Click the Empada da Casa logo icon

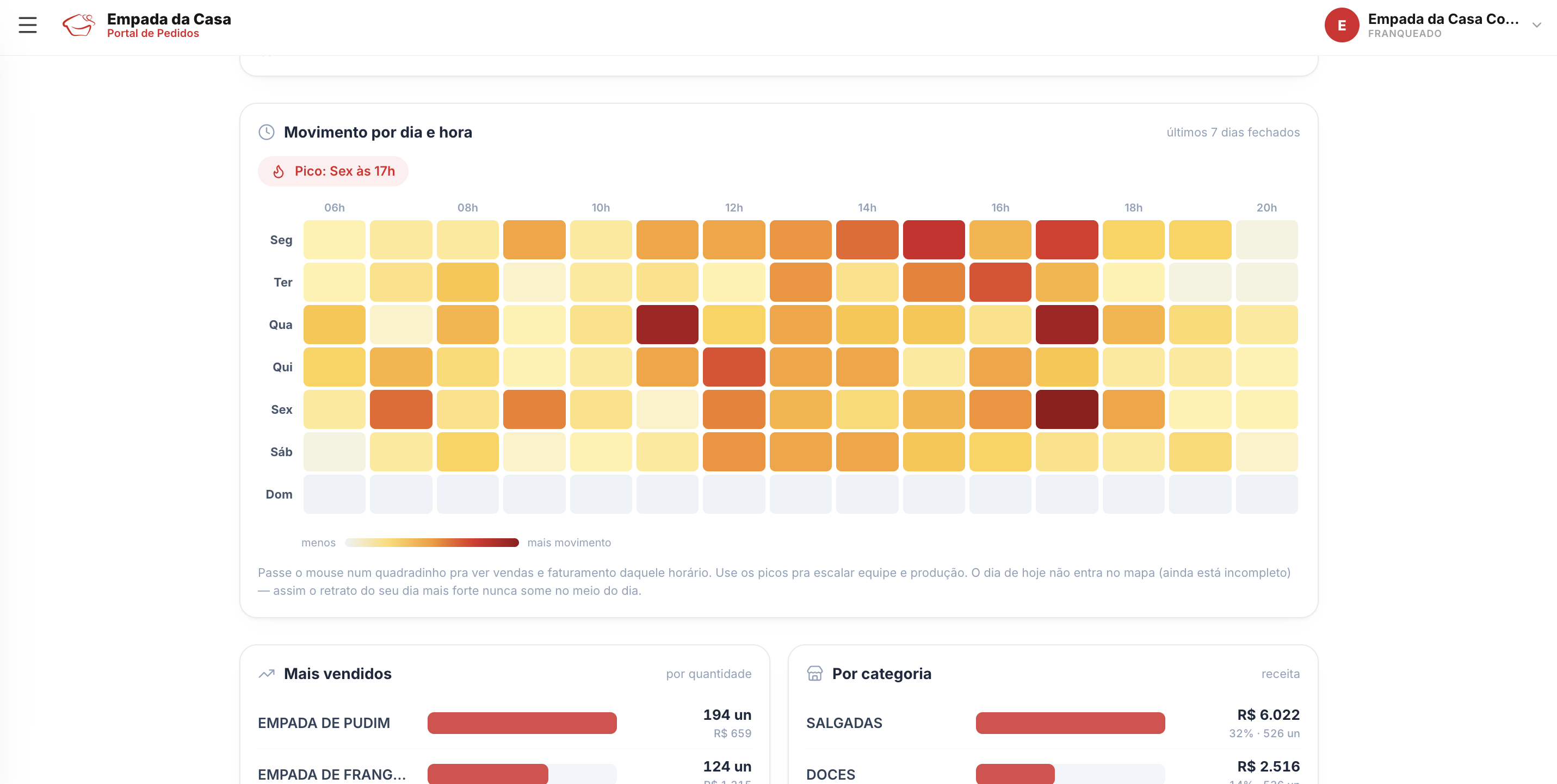[78, 26]
